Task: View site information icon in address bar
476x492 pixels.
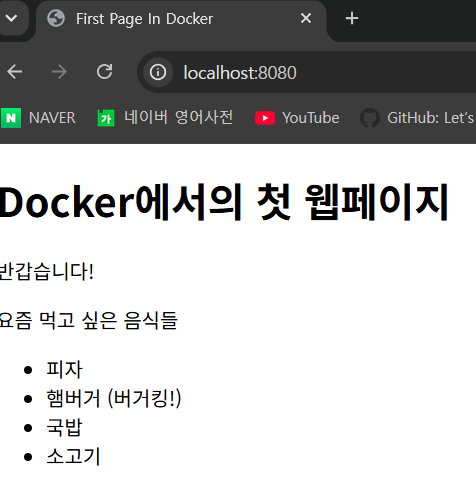Action: (158, 72)
